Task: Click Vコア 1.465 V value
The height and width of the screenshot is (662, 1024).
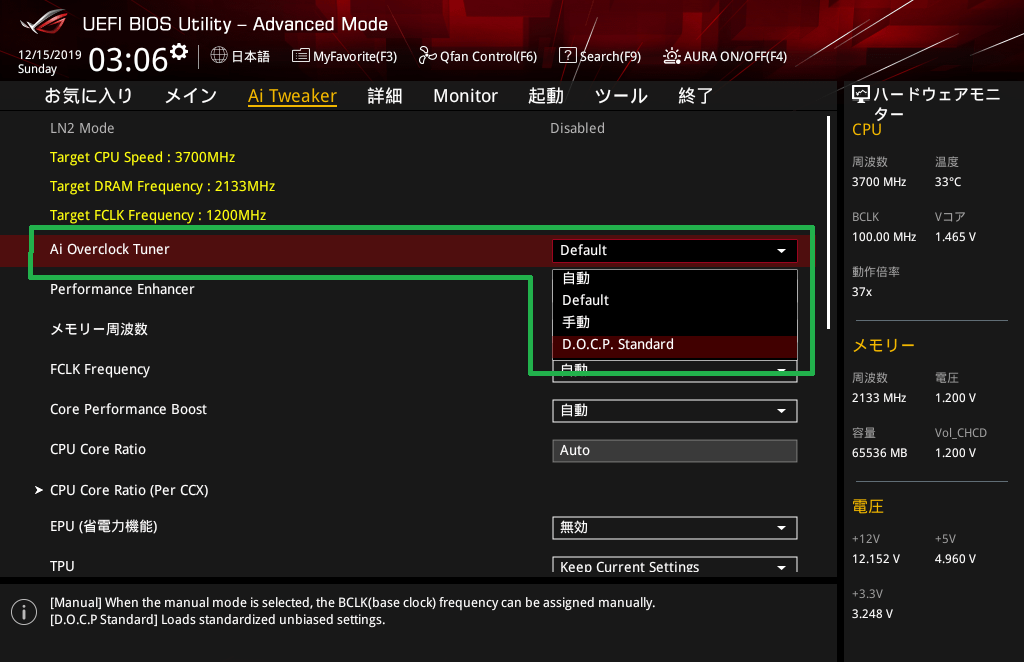Action: click(x=955, y=237)
